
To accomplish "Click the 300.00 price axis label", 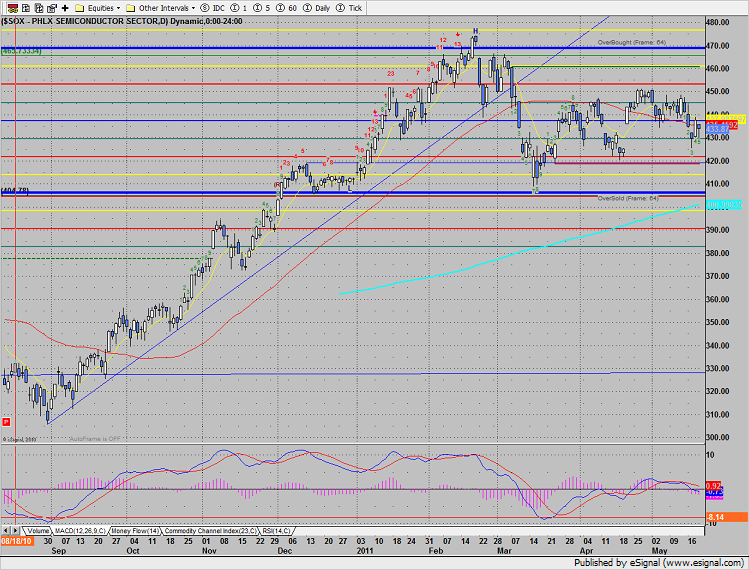I will [x=718, y=437].
